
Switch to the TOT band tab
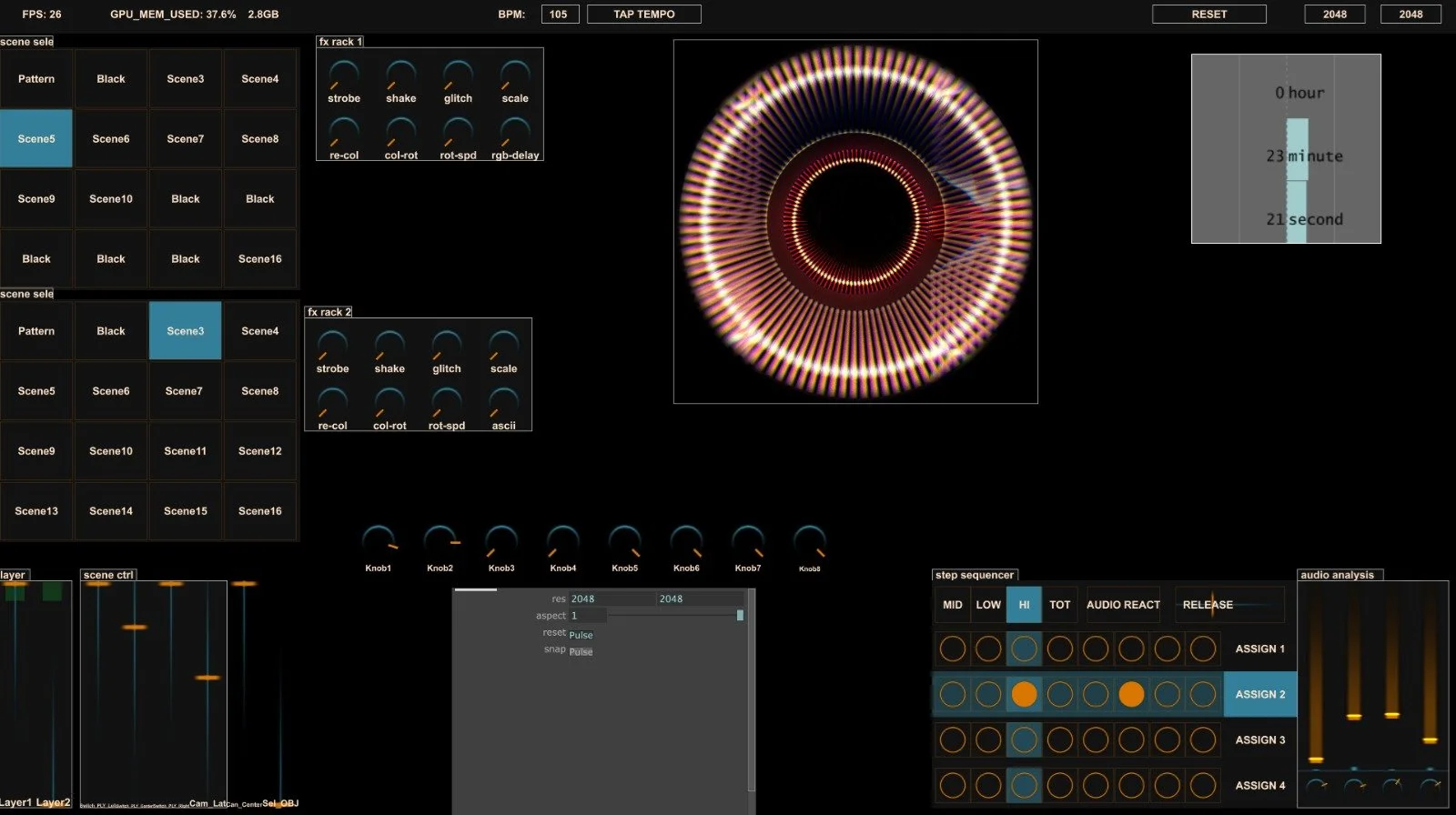[1059, 605]
